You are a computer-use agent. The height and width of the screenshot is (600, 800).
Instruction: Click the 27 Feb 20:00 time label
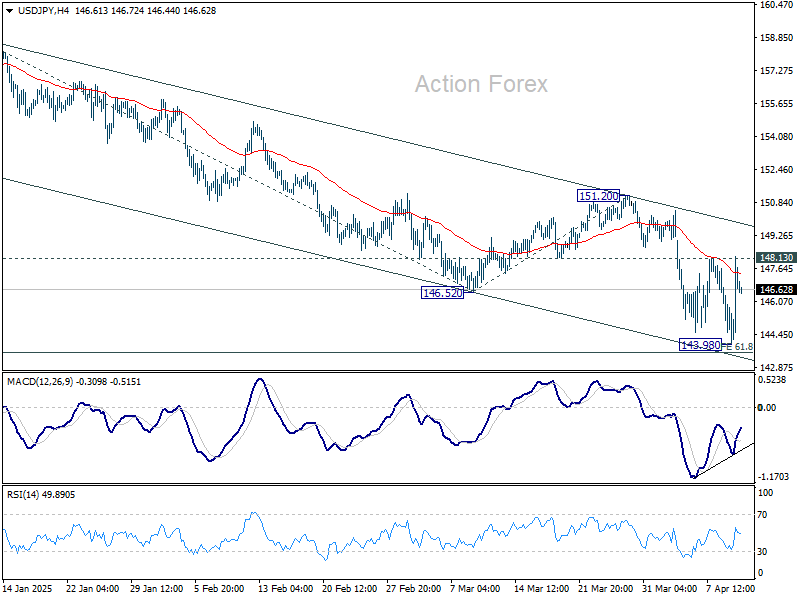pos(413,588)
